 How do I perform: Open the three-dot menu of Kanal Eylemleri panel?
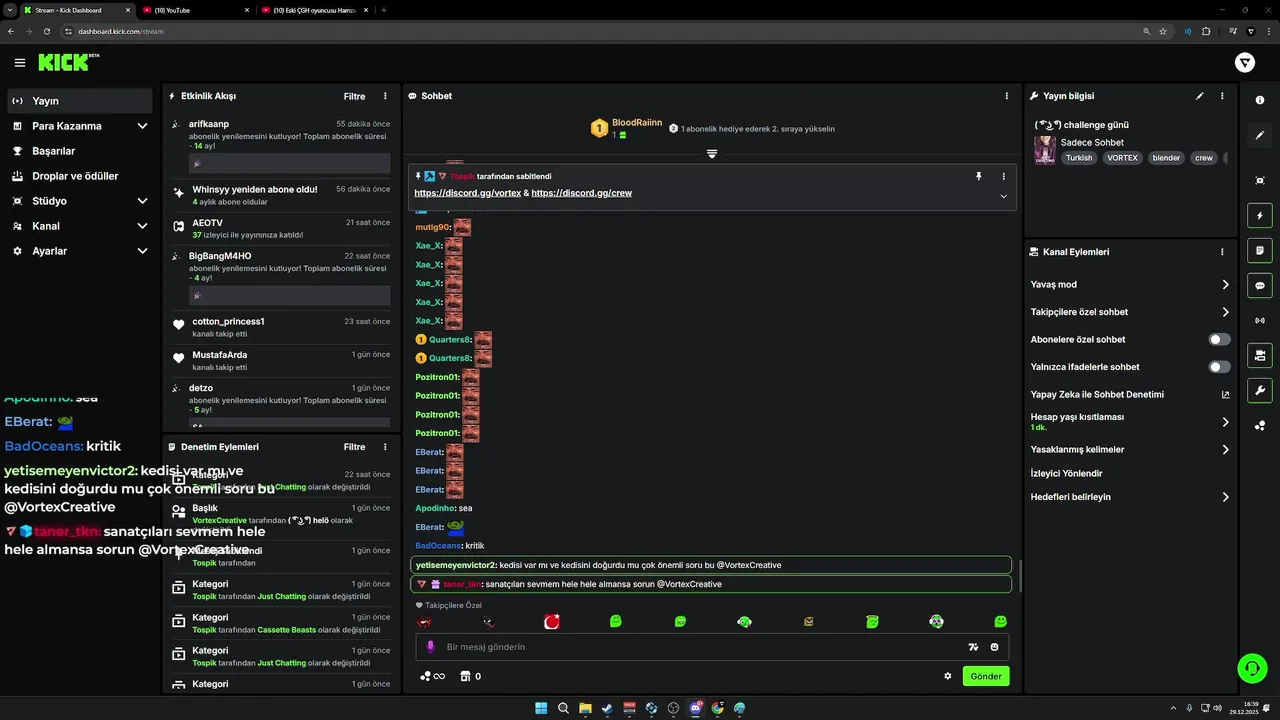(x=1222, y=252)
